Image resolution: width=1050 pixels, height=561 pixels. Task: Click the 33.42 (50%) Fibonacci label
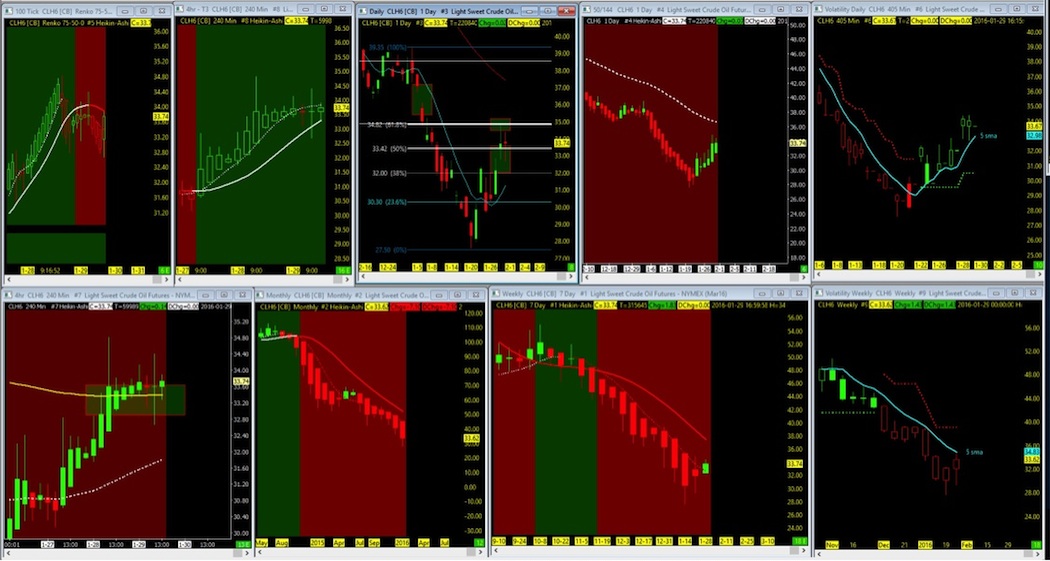tap(390, 149)
